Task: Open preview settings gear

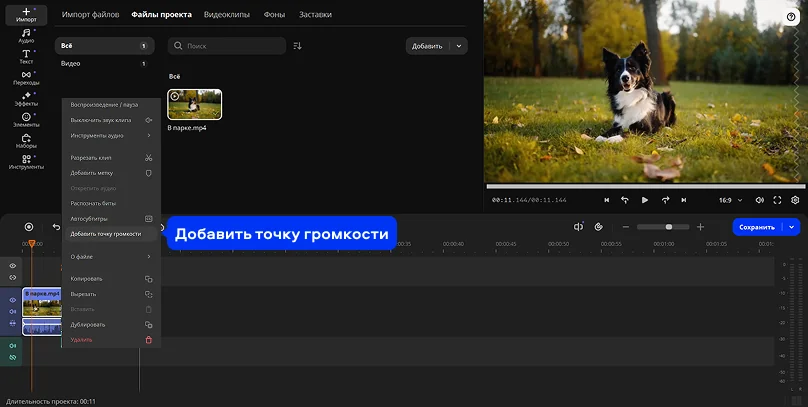Action: click(795, 200)
